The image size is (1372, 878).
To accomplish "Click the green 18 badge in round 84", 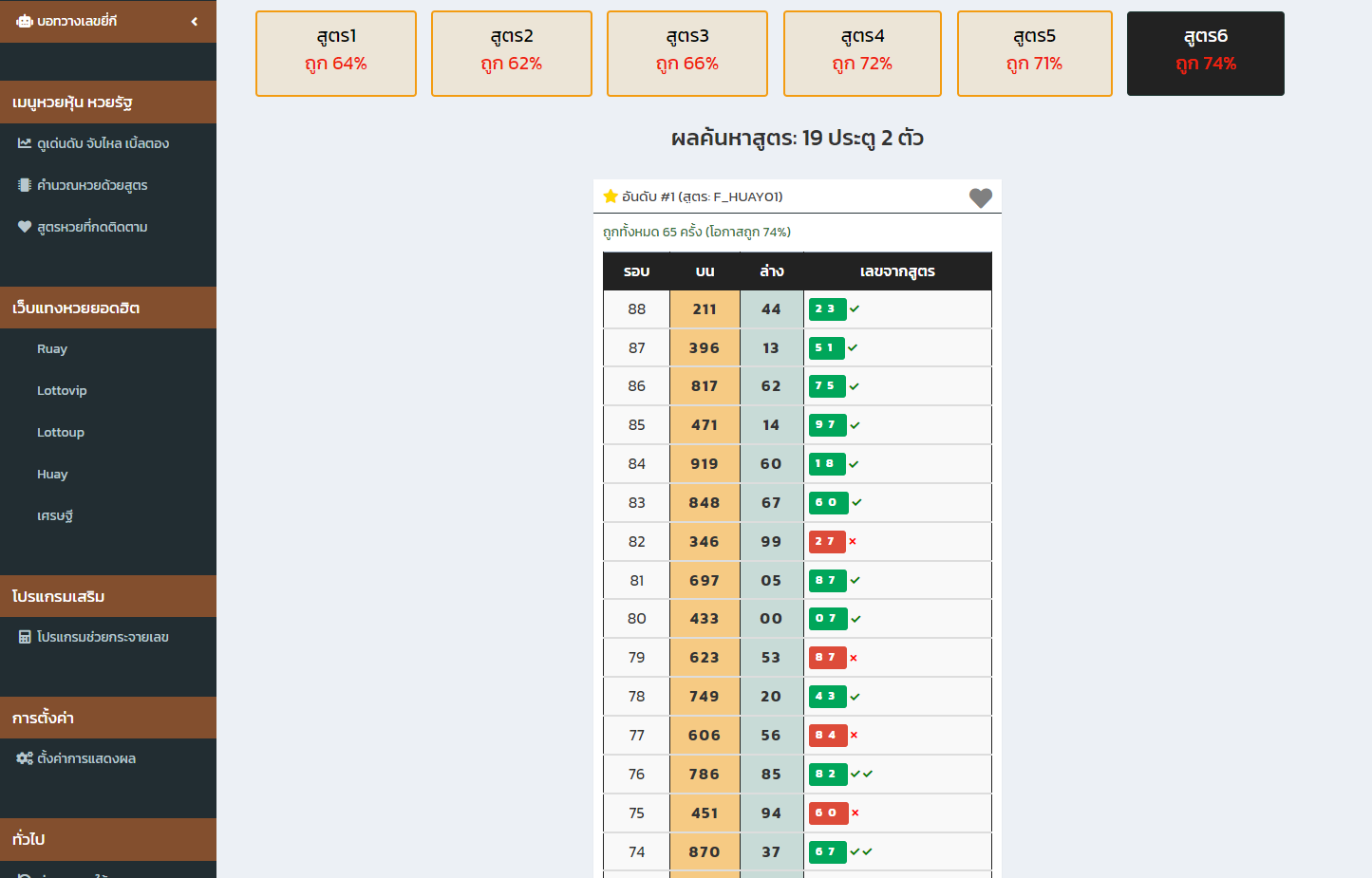I will tap(827, 464).
